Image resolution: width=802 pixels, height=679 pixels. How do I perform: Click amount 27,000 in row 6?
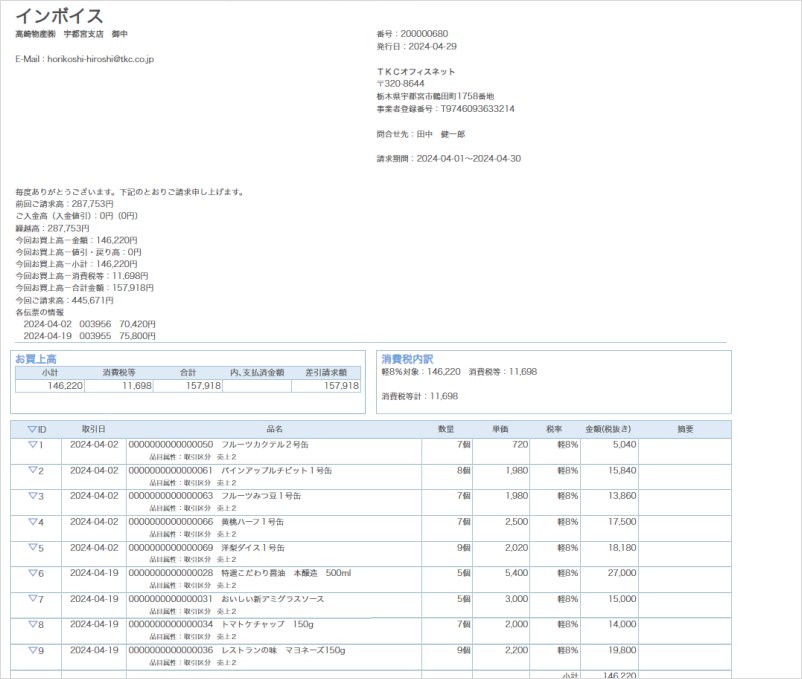click(622, 573)
